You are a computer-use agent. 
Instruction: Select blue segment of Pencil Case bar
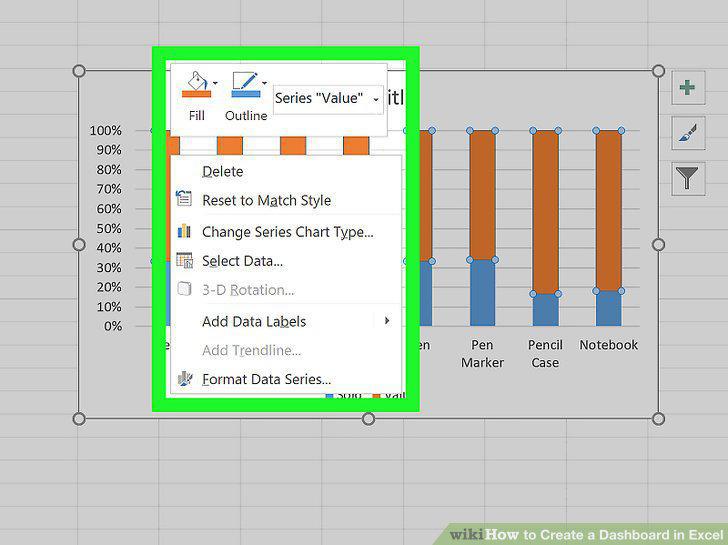click(x=546, y=310)
